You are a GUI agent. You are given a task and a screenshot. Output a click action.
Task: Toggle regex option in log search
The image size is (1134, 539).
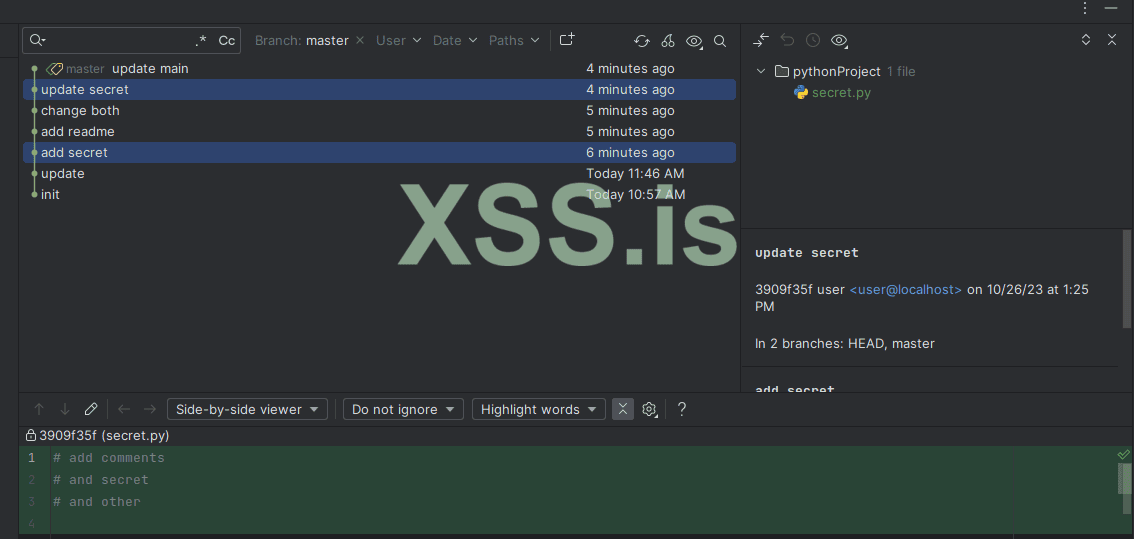click(201, 41)
